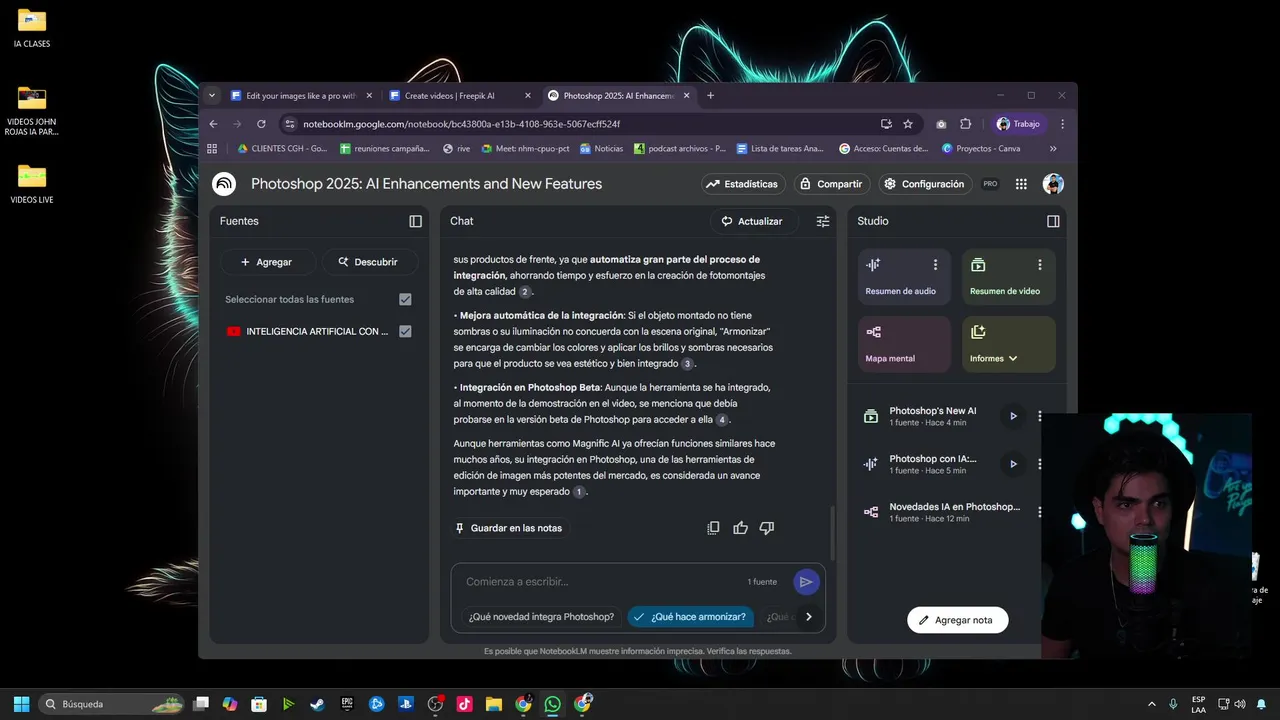Open more options for Novedades IA en Photoshop
1280x720 pixels.
click(1039, 512)
